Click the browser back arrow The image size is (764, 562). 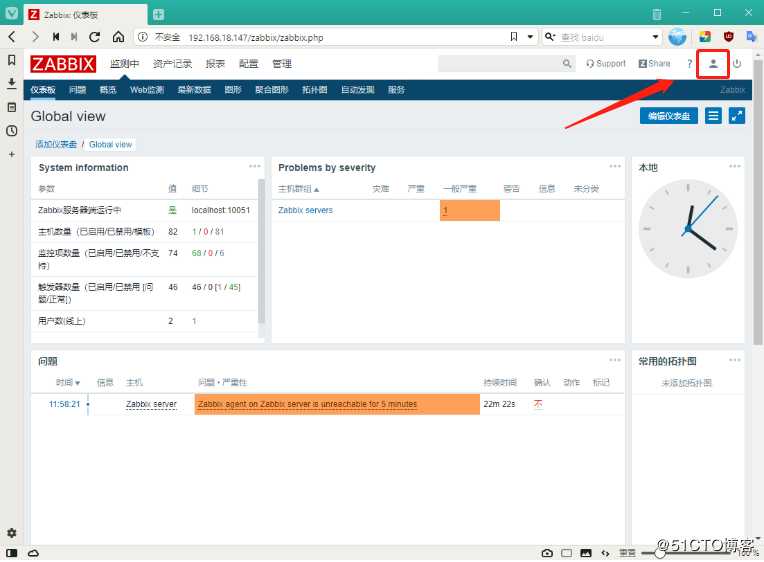click(12, 37)
